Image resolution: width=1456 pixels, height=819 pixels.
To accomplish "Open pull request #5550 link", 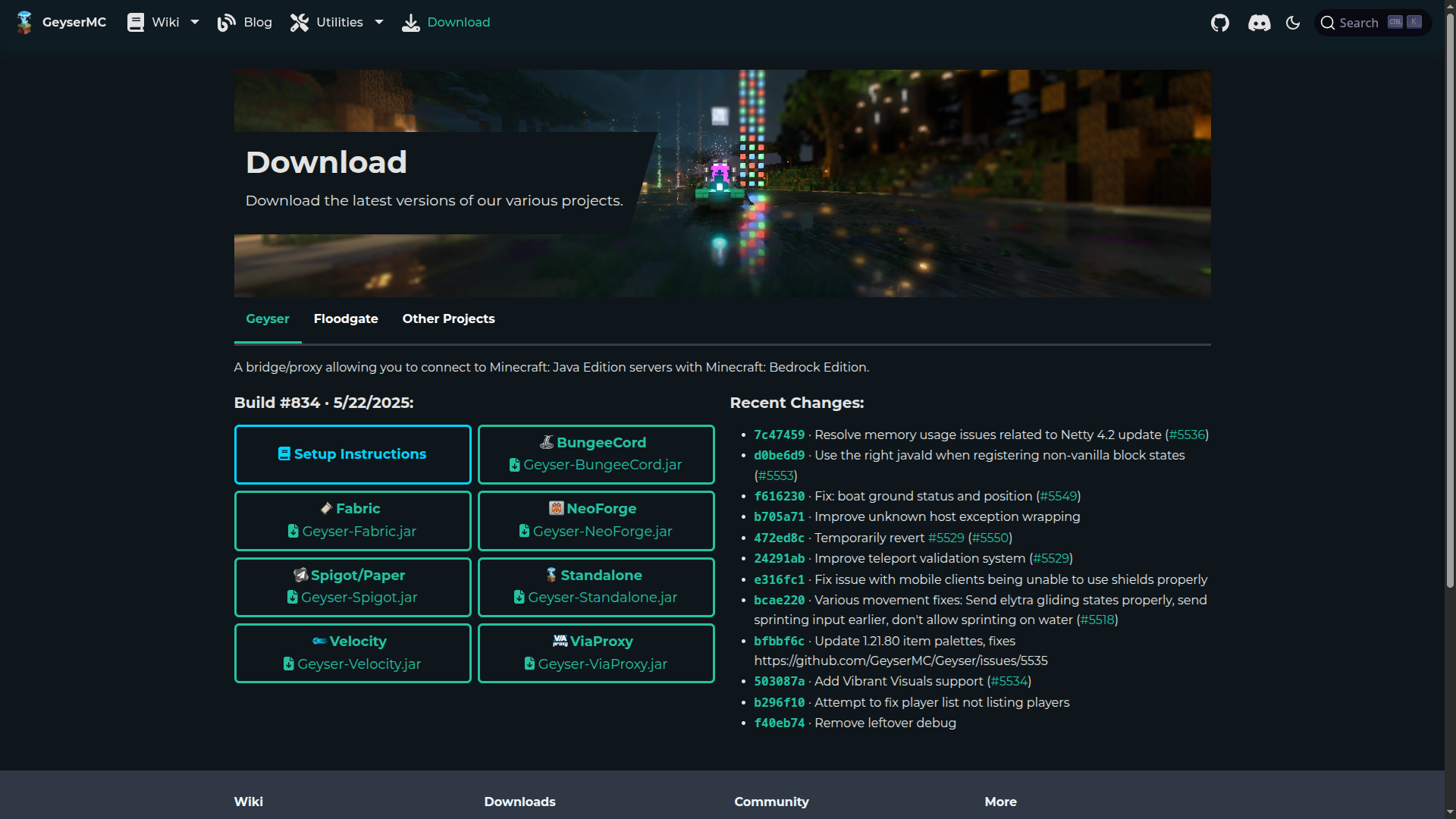I will (990, 538).
